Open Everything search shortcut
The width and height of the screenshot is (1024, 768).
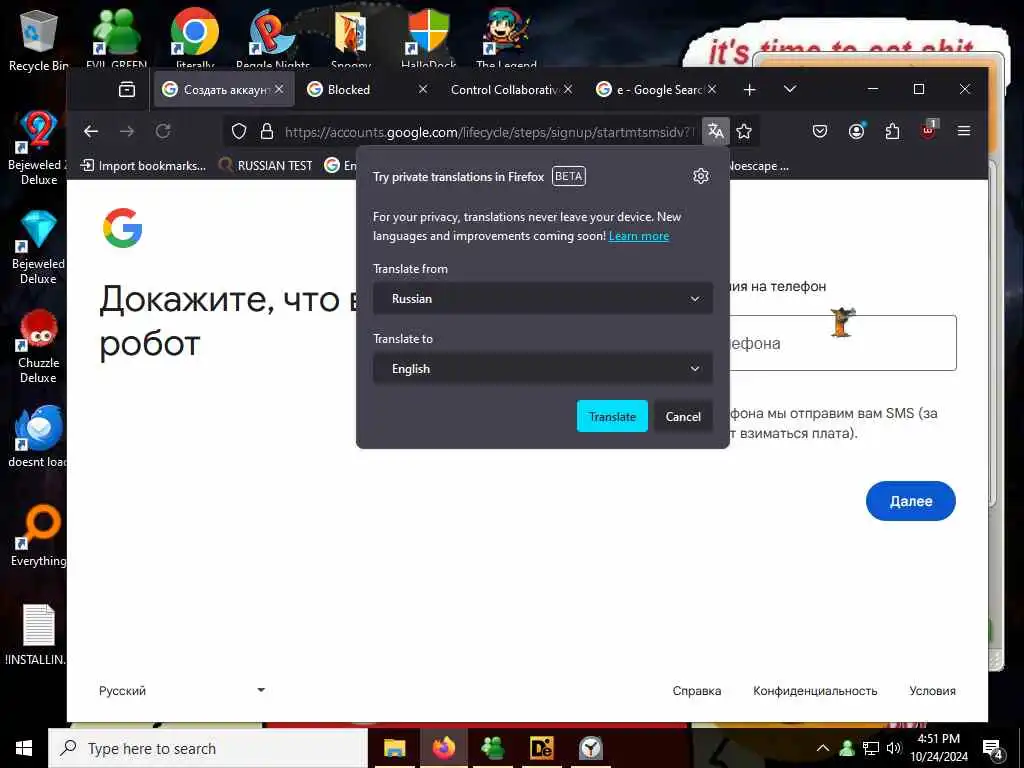click(x=39, y=536)
